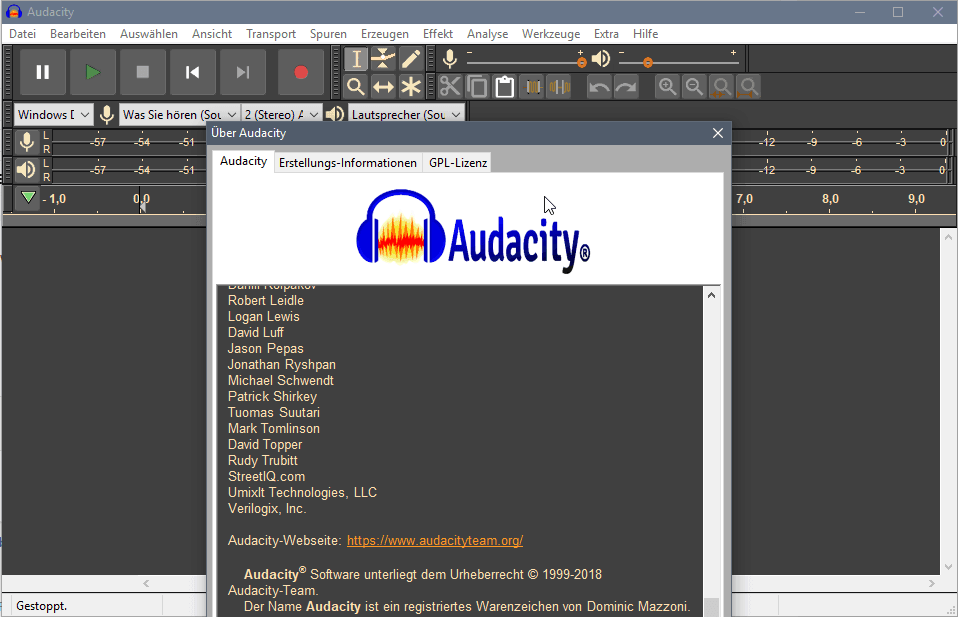Click the Copy icon
Viewport: 958px width, 617px height.
(x=478, y=87)
